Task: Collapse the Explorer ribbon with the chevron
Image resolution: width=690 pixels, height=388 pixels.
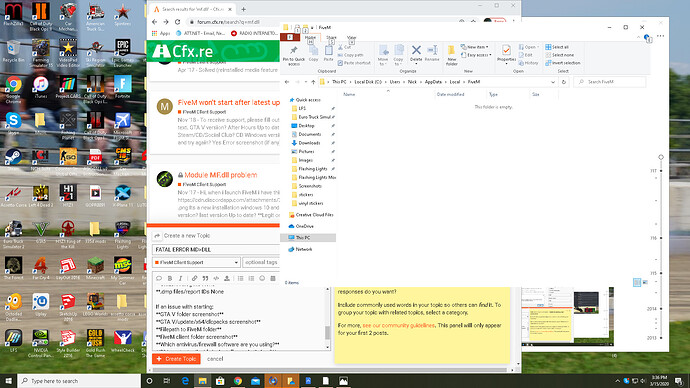Action: click(639, 38)
